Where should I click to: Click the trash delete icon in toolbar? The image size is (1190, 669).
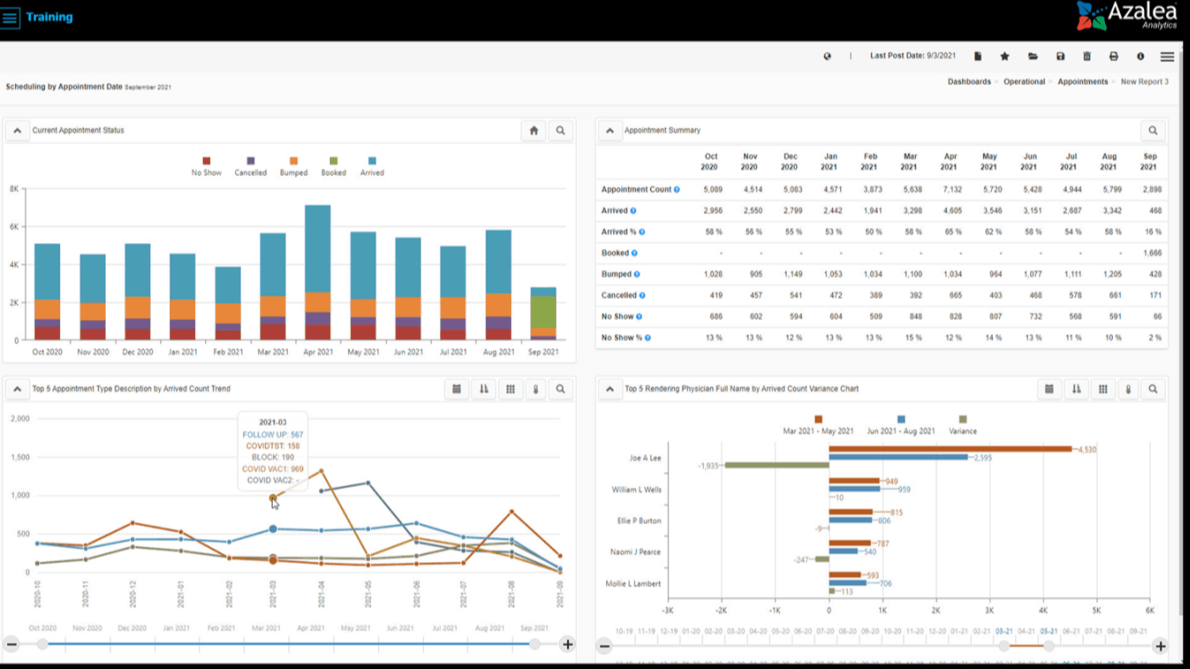1087,57
